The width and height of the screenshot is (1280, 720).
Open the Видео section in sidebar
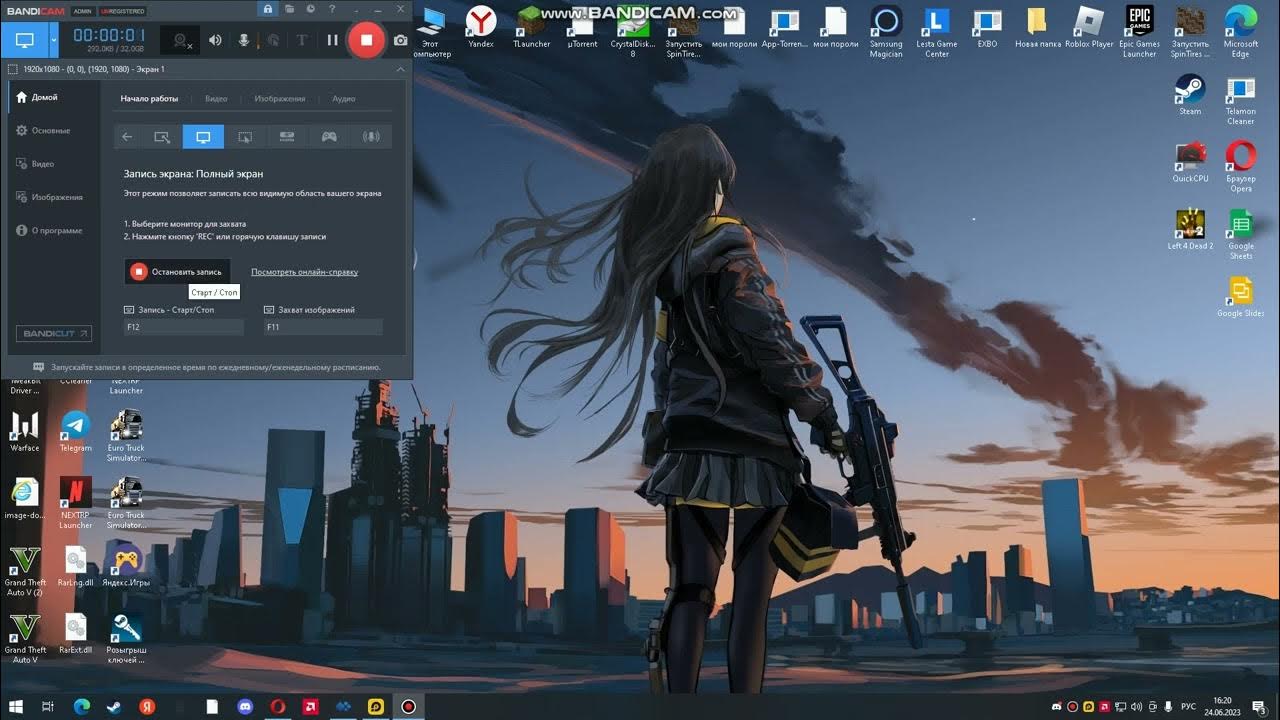[x=35, y=163]
